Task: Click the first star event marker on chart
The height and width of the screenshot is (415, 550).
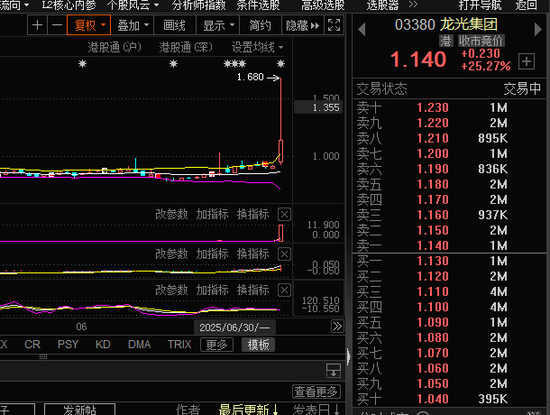Action: (x=82, y=63)
